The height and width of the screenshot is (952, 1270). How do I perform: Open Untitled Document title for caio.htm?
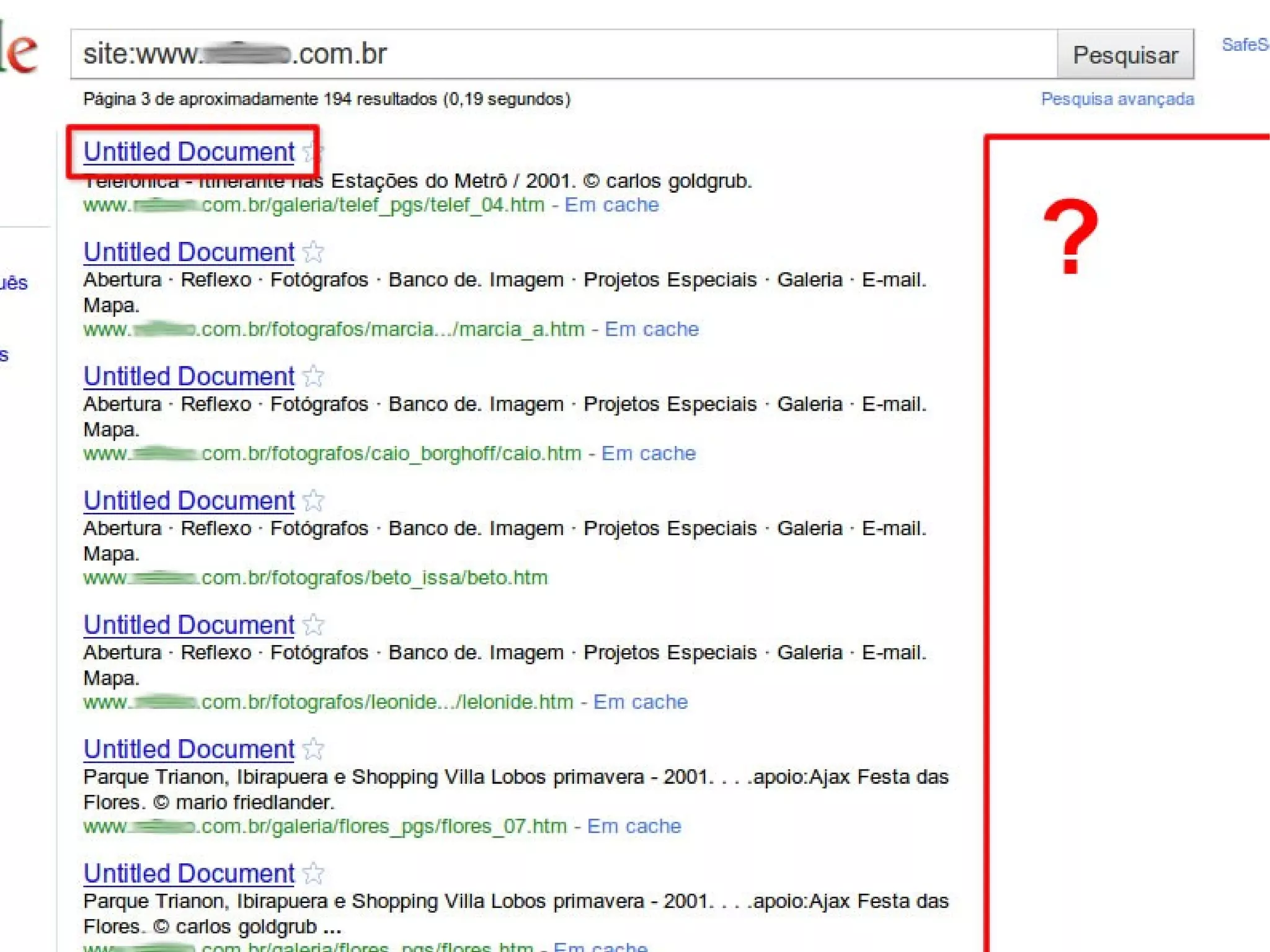pyautogui.click(x=189, y=376)
